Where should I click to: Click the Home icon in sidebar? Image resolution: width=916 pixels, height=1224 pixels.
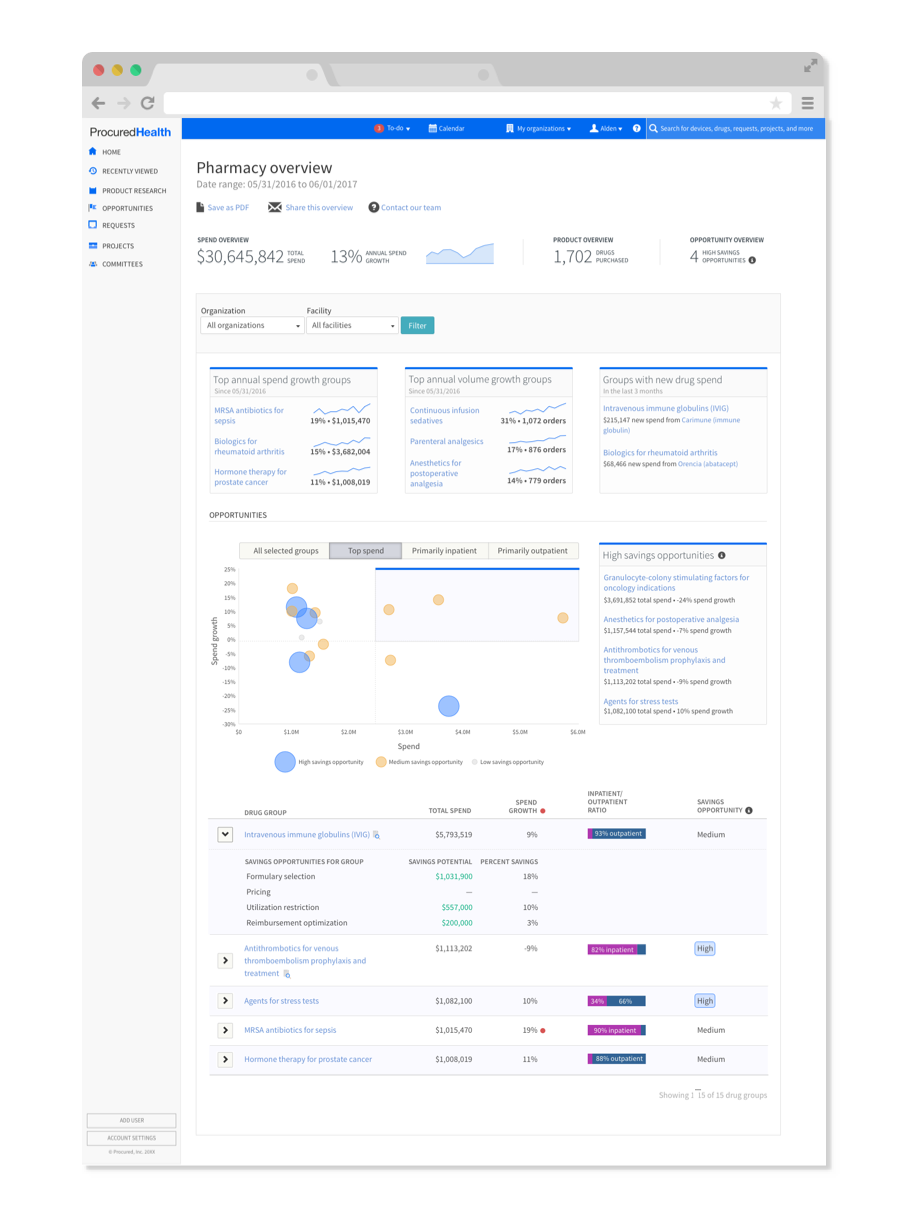point(93,152)
